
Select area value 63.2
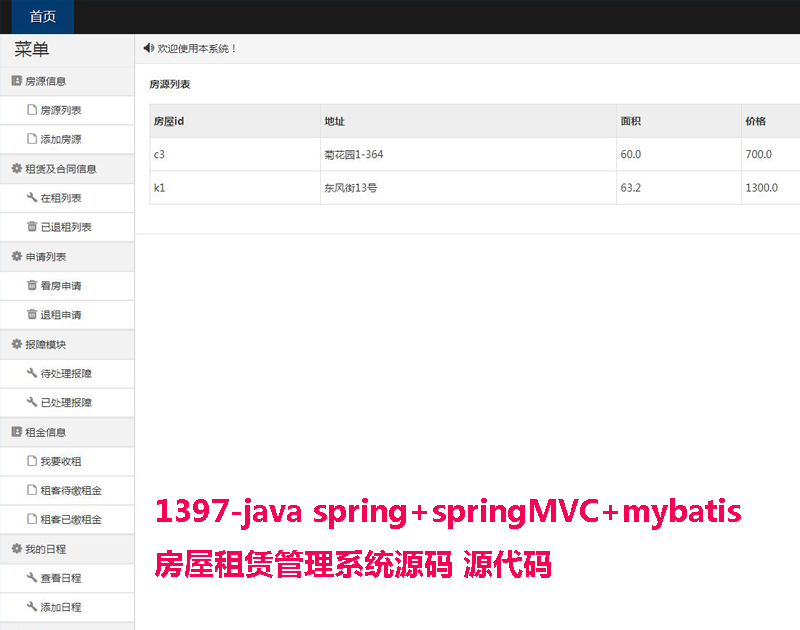point(679,188)
